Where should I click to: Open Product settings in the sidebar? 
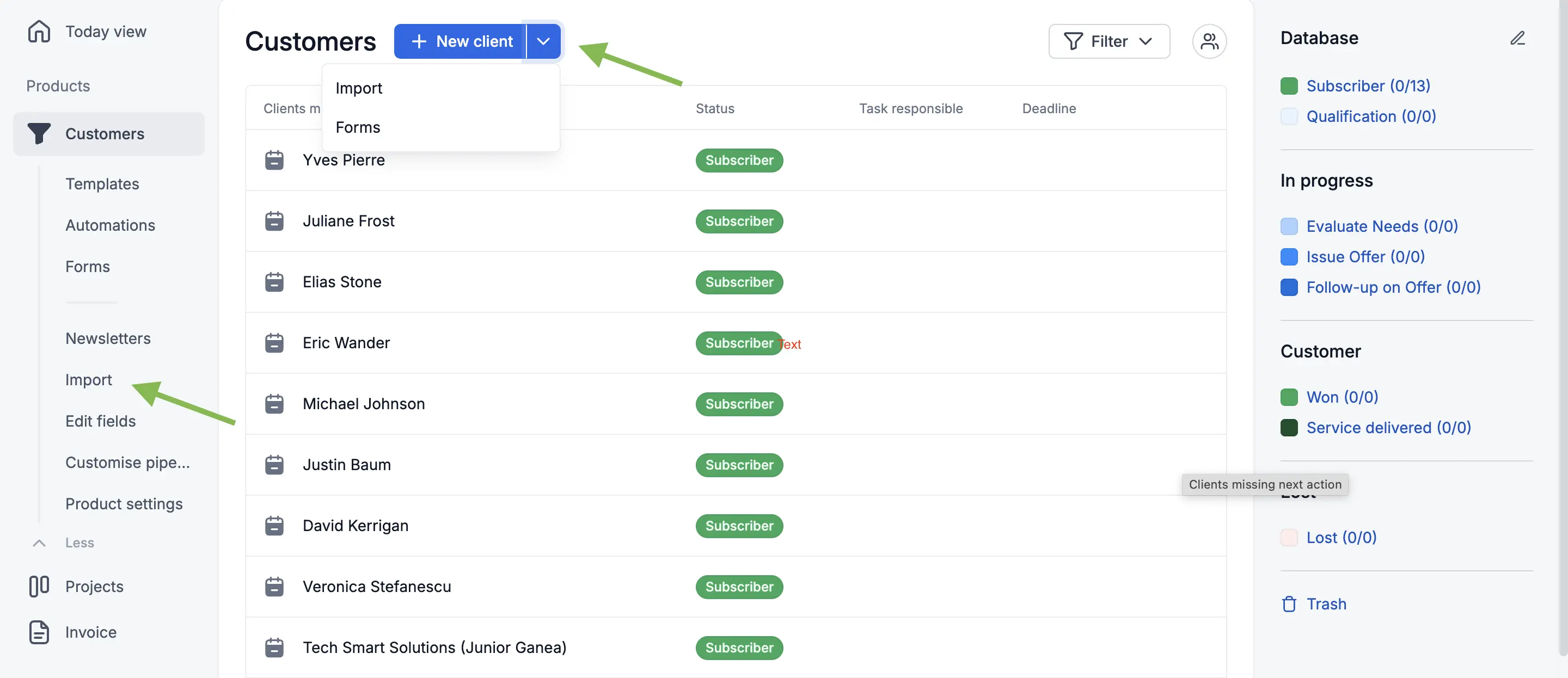[x=124, y=503]
